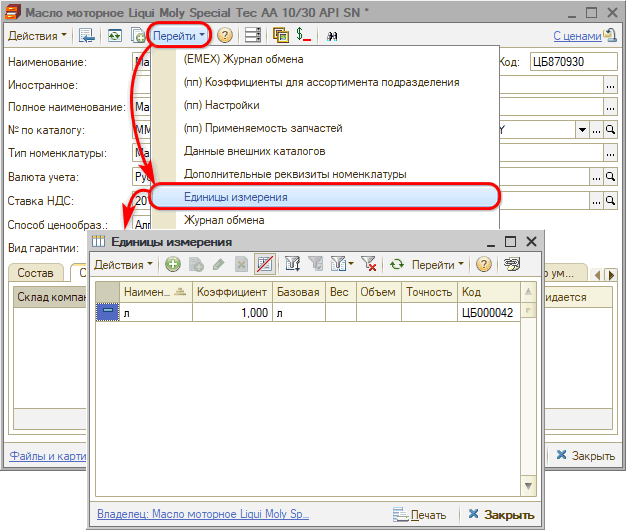
Task: Expand Действия menu in Единицы измерения window
Action: [124, 265]
